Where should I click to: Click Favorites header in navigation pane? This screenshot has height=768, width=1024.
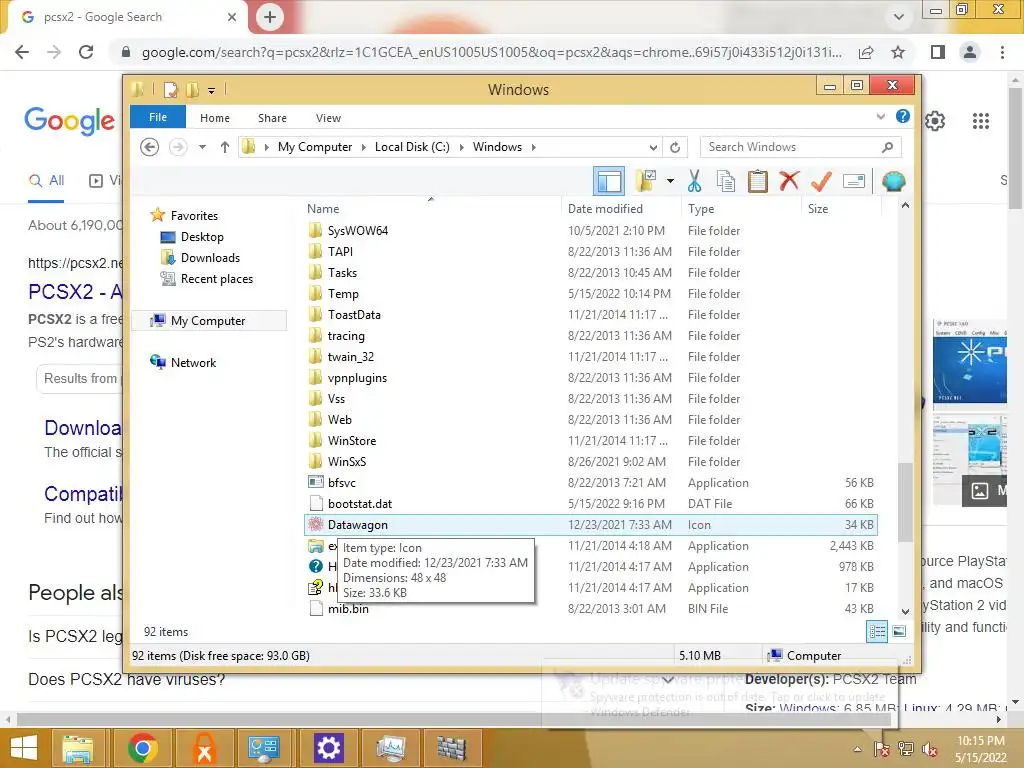click(x=194, y=216)
